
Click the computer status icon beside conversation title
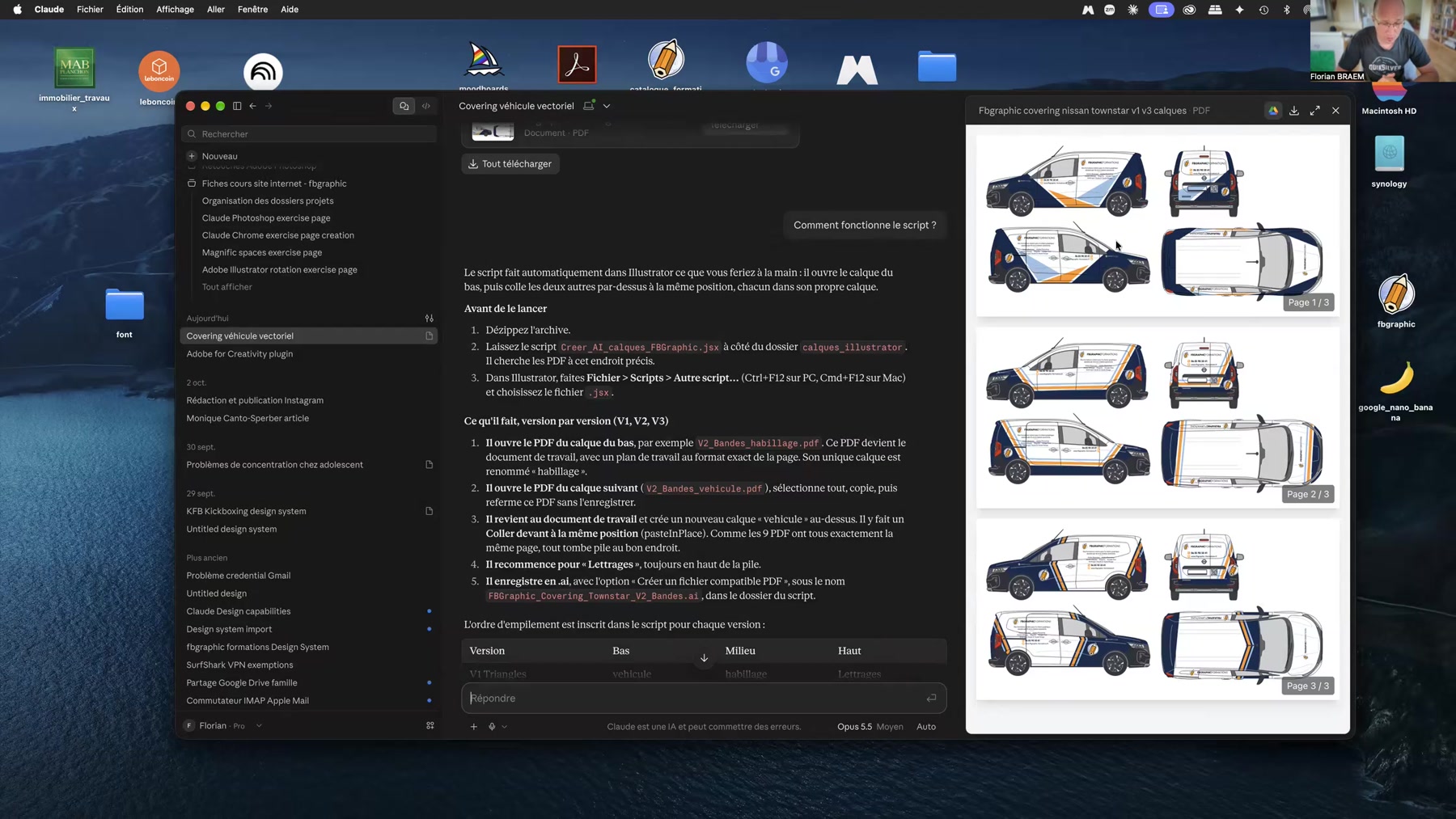(589, 106)
